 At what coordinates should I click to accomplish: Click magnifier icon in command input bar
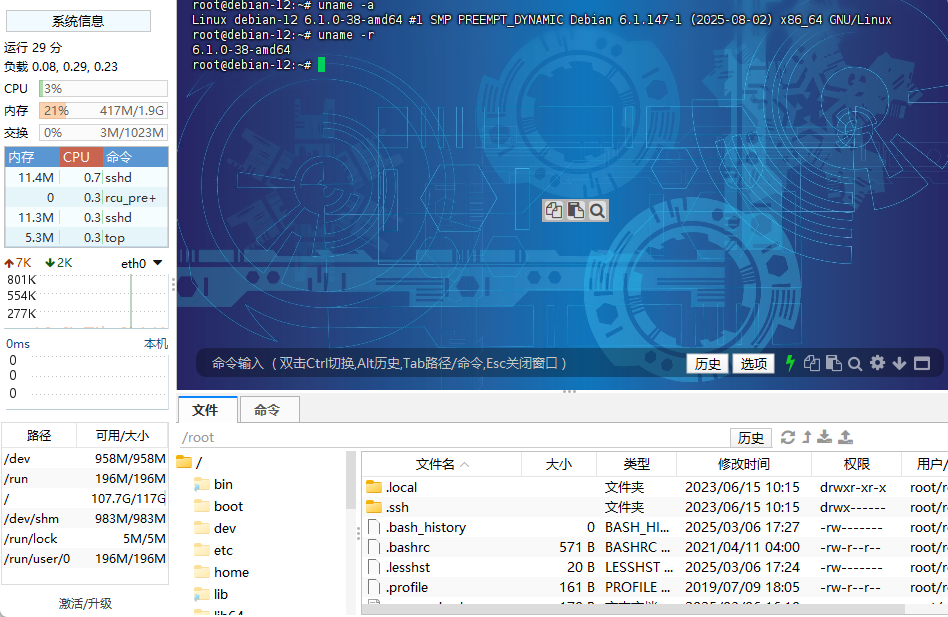pos(855,364)
